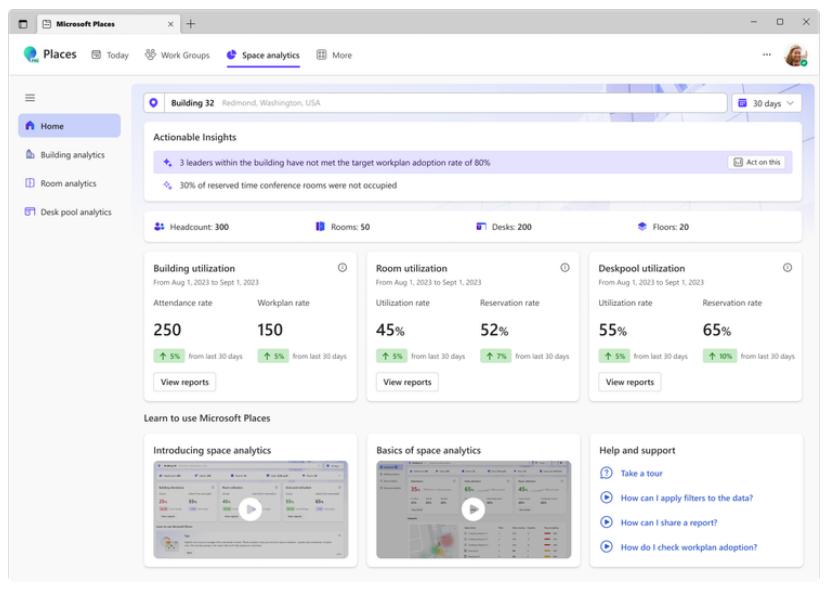The image size is (826, 593).
Task: Click Room utilization rate 45%
Action: tap(390, 330)
